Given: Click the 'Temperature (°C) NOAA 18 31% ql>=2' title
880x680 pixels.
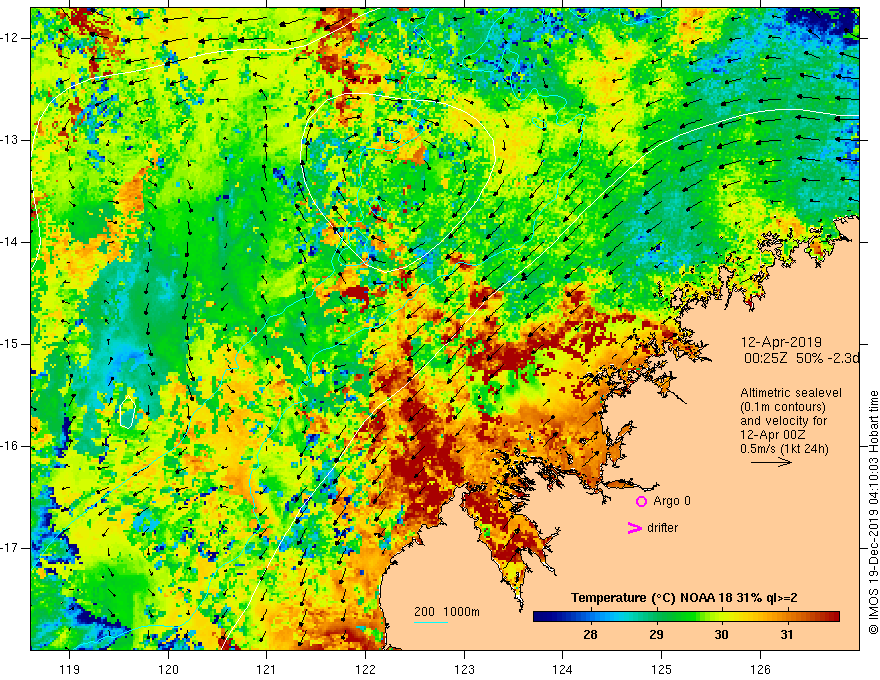Looking at the screenshot, I should coord(684,598).
